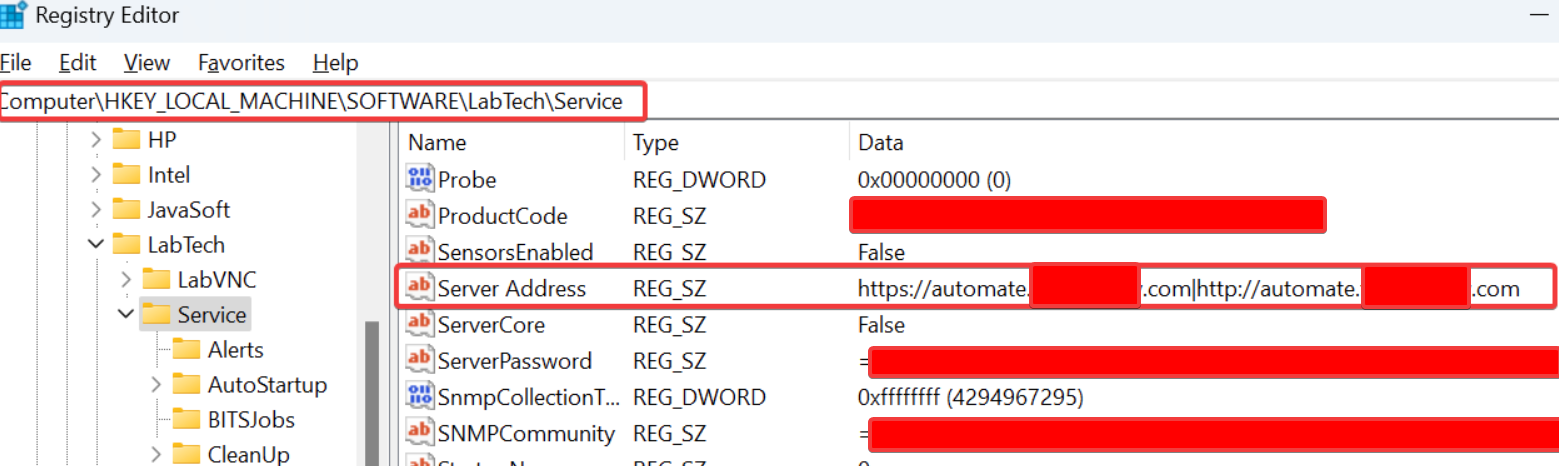Image resolution: width=1559 pixels, height=466 pixels.
Task: Select the Alerts folder icon
Action: [186, 350]
